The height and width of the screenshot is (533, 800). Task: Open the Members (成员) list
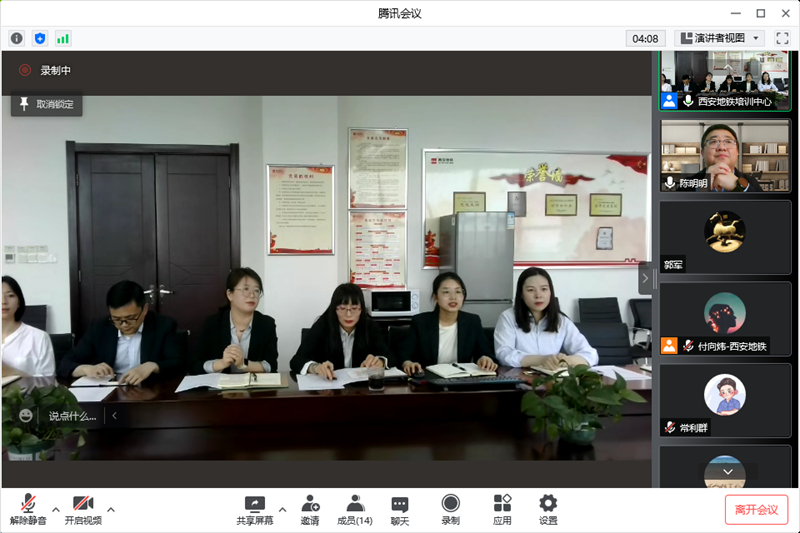click(x=354, y=510)
